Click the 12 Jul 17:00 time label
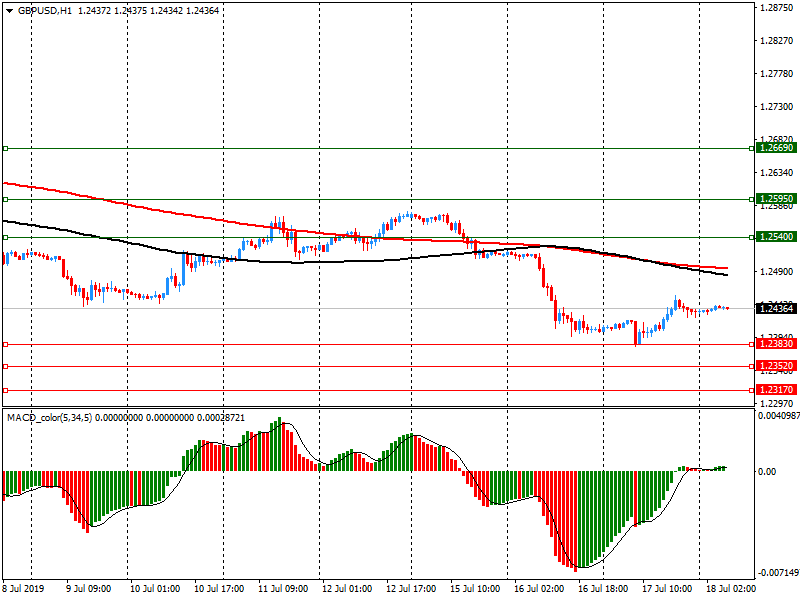Viewport: 800px width, 600px height. [x=411, y=589]
